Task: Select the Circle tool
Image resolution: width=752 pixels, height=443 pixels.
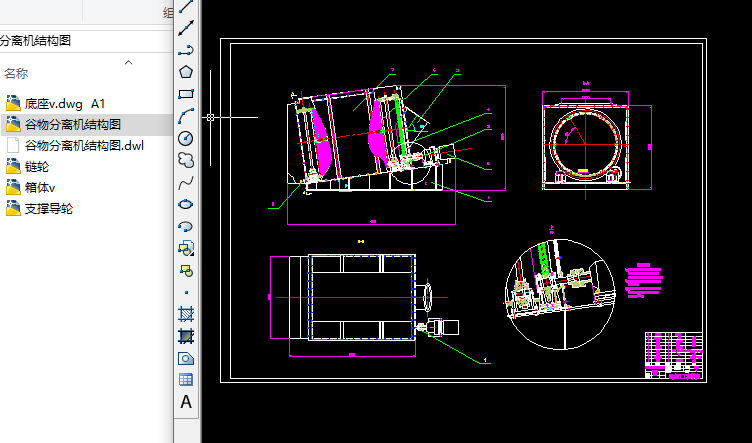Action: pos(186,138)
